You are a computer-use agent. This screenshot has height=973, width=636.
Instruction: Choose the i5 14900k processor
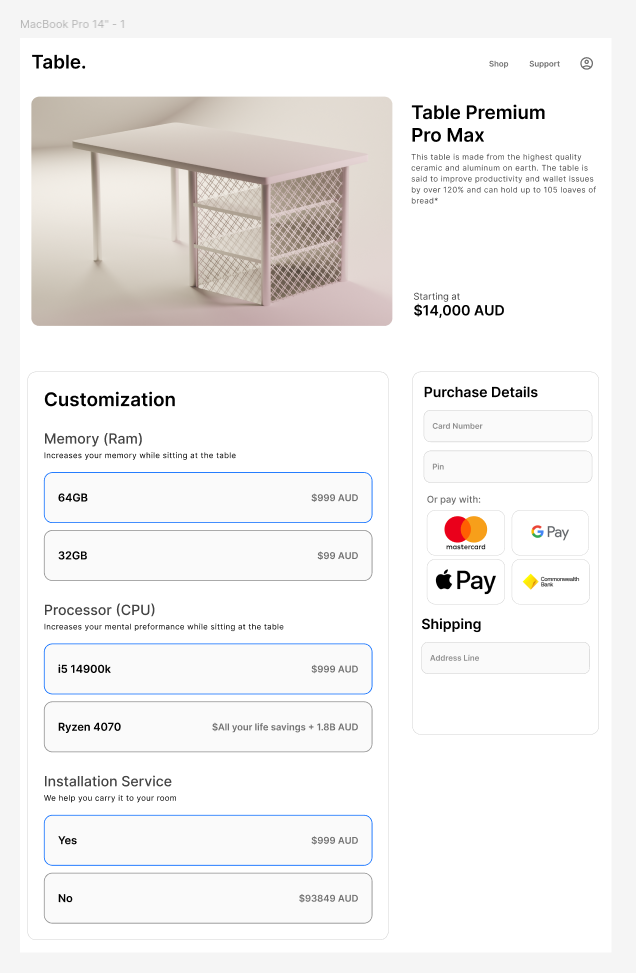pos(208,669)
